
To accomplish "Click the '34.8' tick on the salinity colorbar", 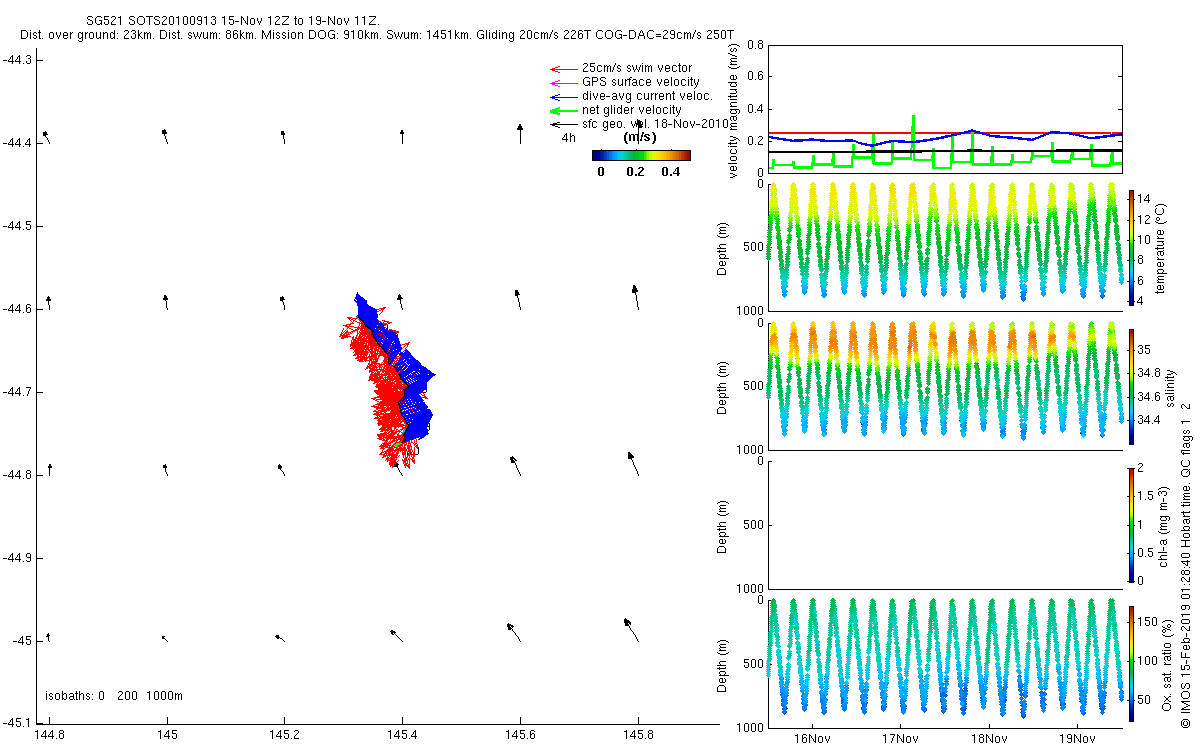I will (1151, 373).
